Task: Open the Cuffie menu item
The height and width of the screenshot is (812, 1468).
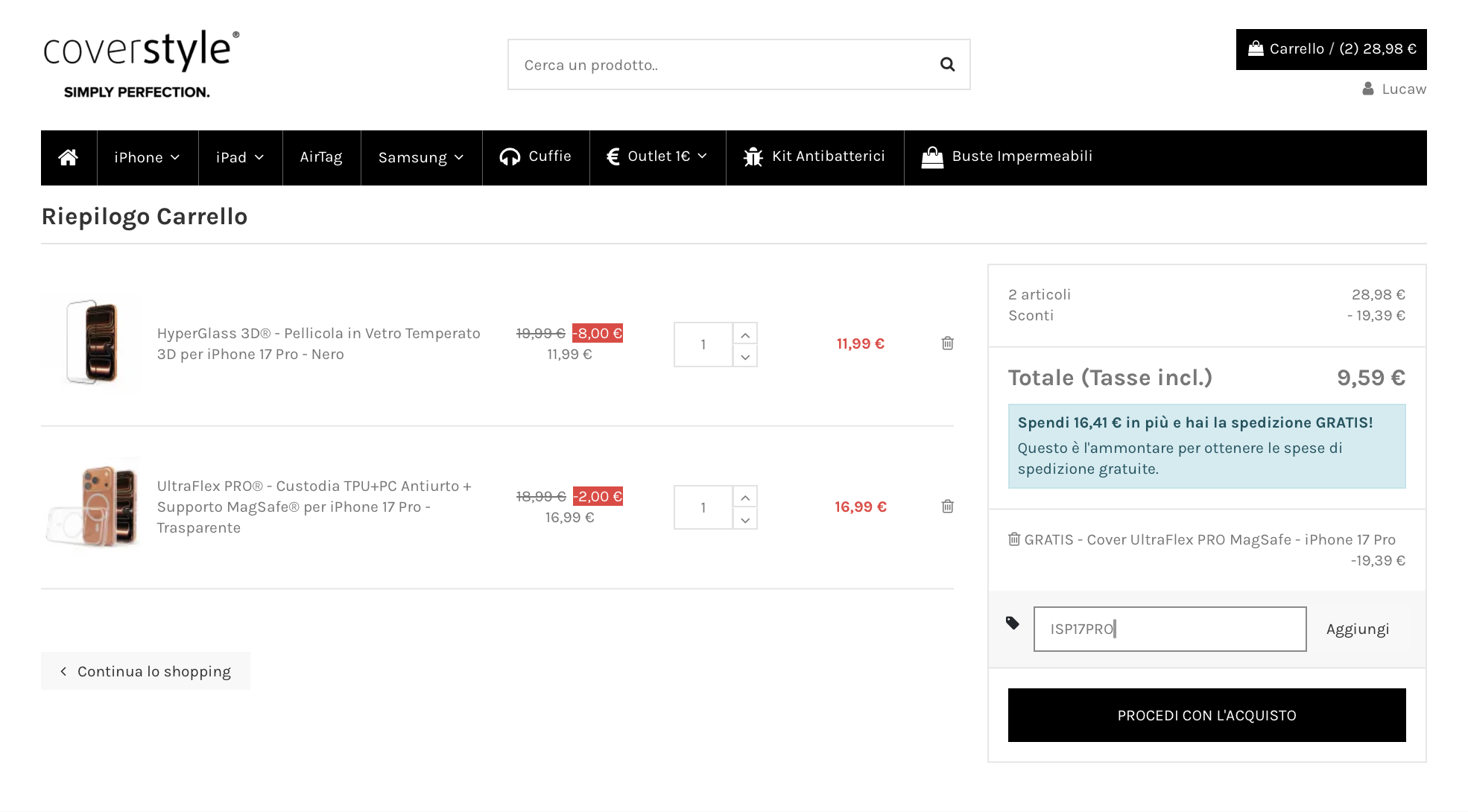Action: click(536, 158)
